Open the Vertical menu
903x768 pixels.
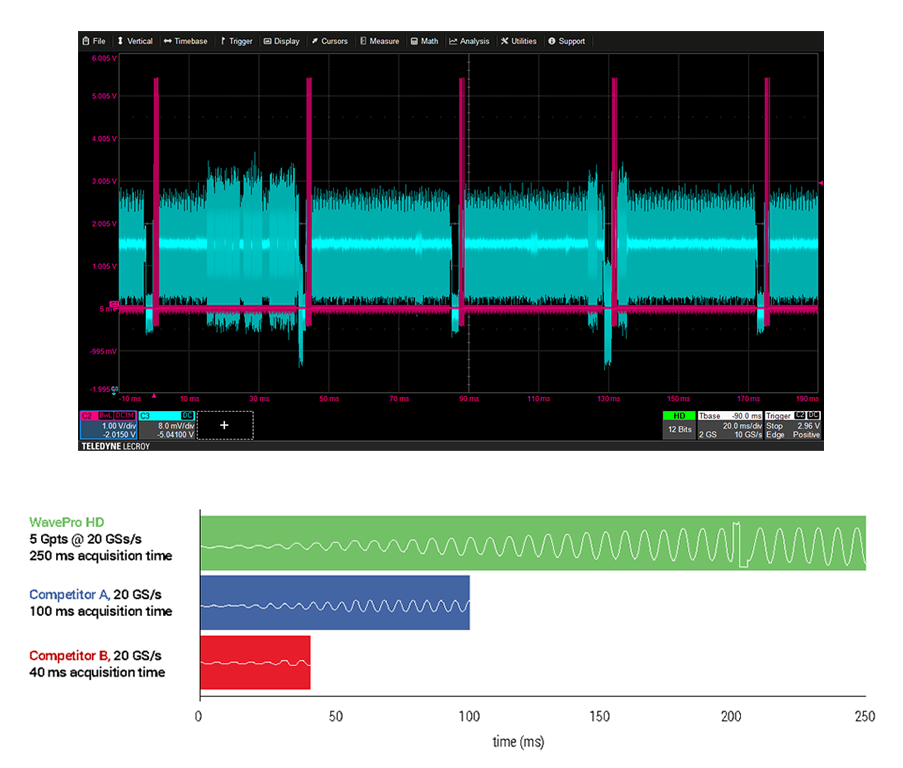pyautogui.click(x=134, y=41)
